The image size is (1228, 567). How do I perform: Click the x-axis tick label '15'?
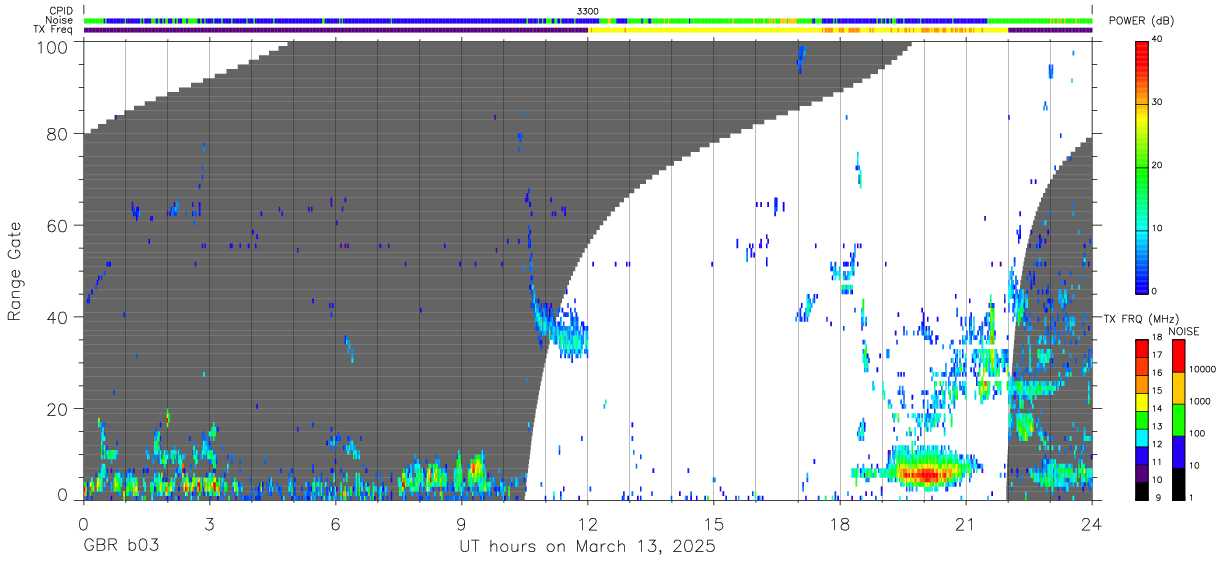[714, 523]
